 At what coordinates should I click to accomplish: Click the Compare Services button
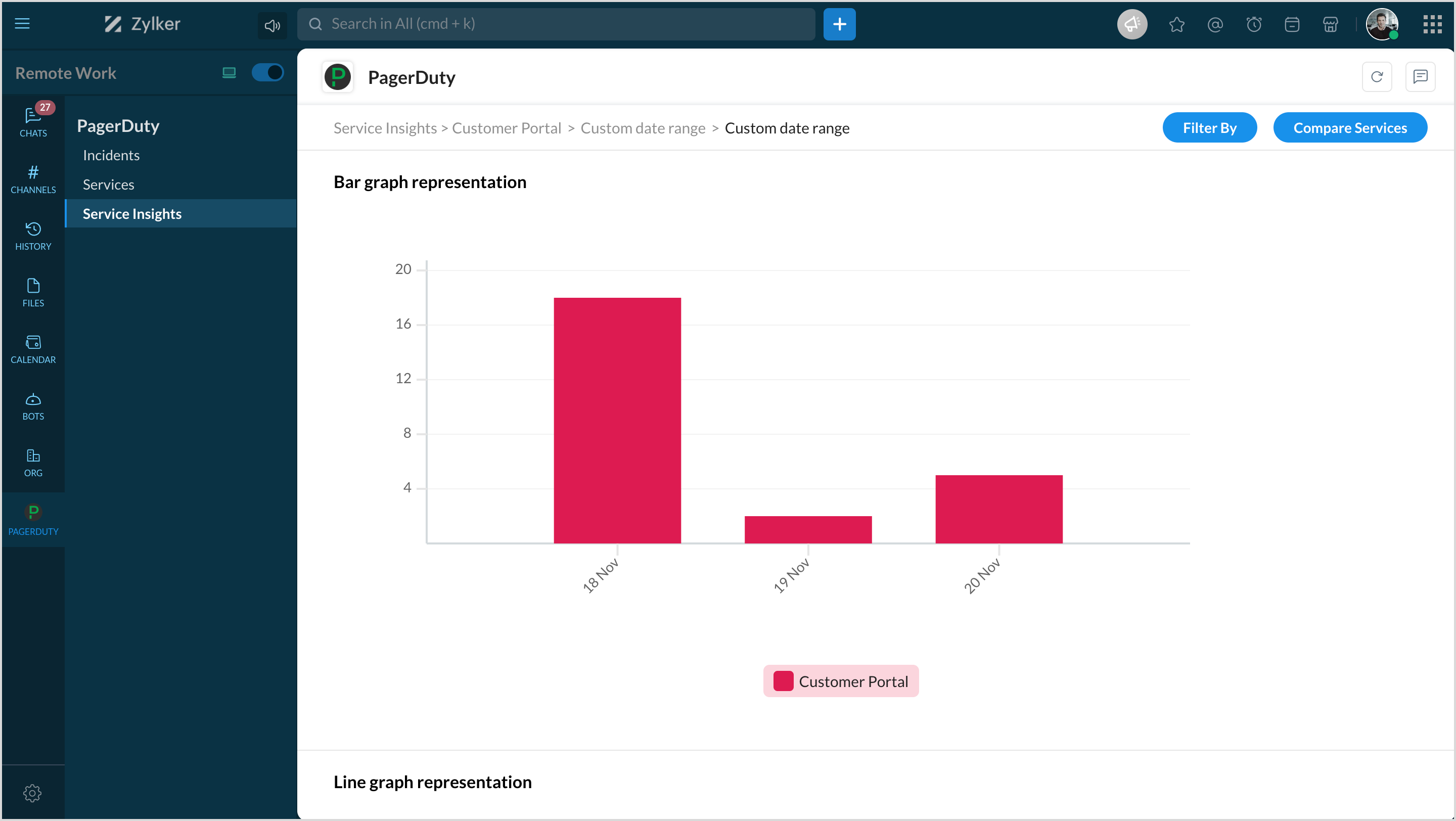click(1350, 128)
